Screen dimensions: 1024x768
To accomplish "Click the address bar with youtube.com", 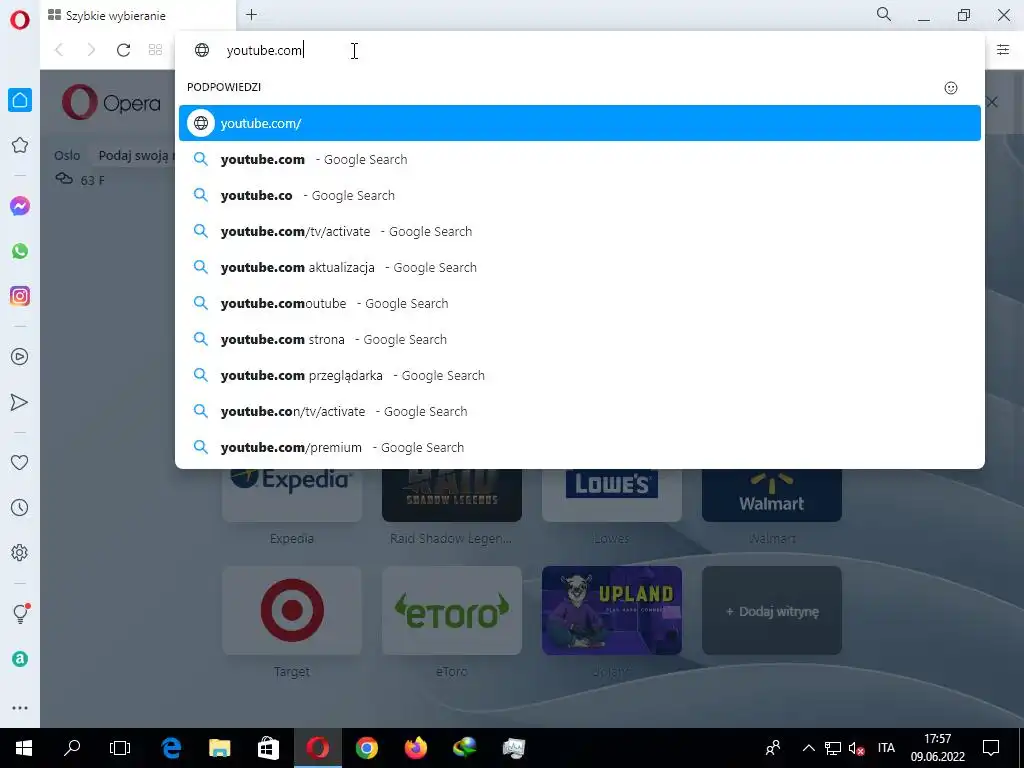I will click(x=580, y=50).
